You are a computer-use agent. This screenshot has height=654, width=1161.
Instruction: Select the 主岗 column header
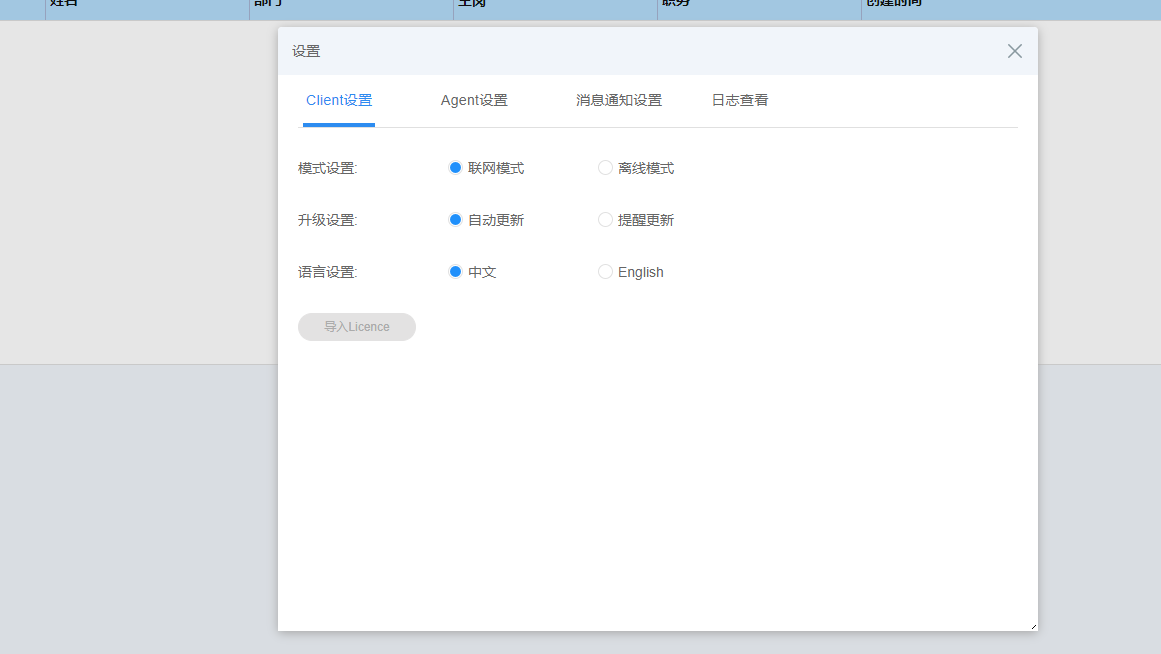tap(472, 4)
